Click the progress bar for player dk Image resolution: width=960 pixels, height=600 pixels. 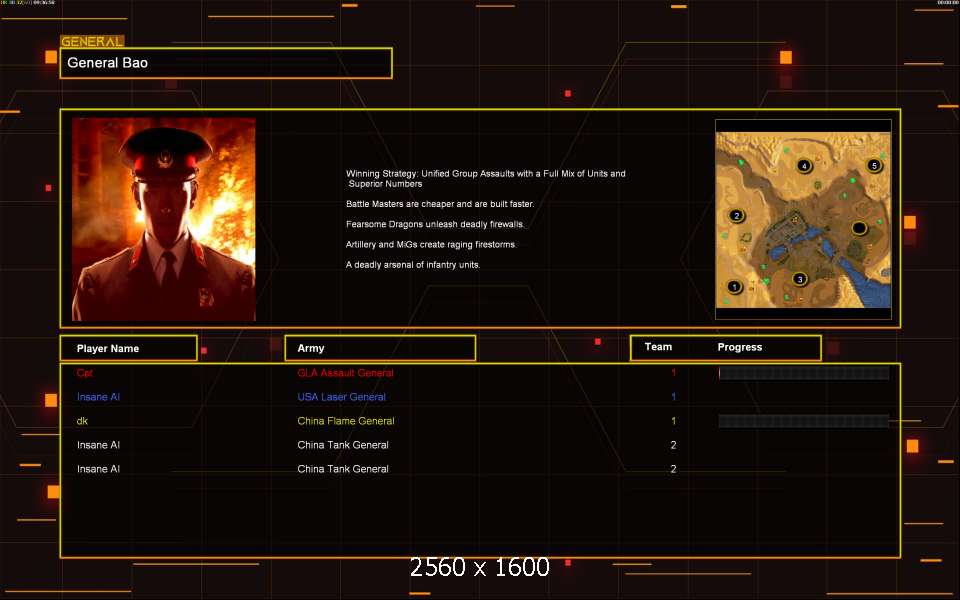[x=803, y=421]
